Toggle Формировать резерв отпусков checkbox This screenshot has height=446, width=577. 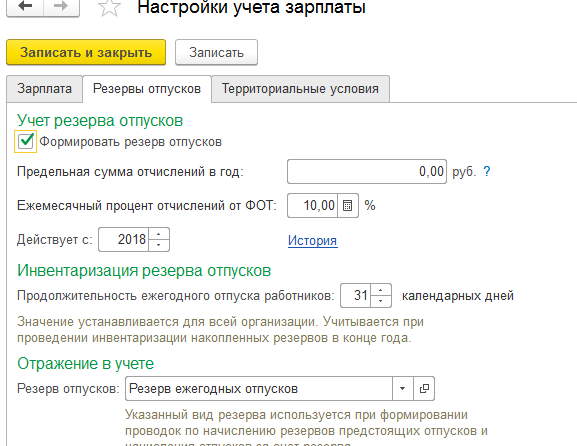26,141
